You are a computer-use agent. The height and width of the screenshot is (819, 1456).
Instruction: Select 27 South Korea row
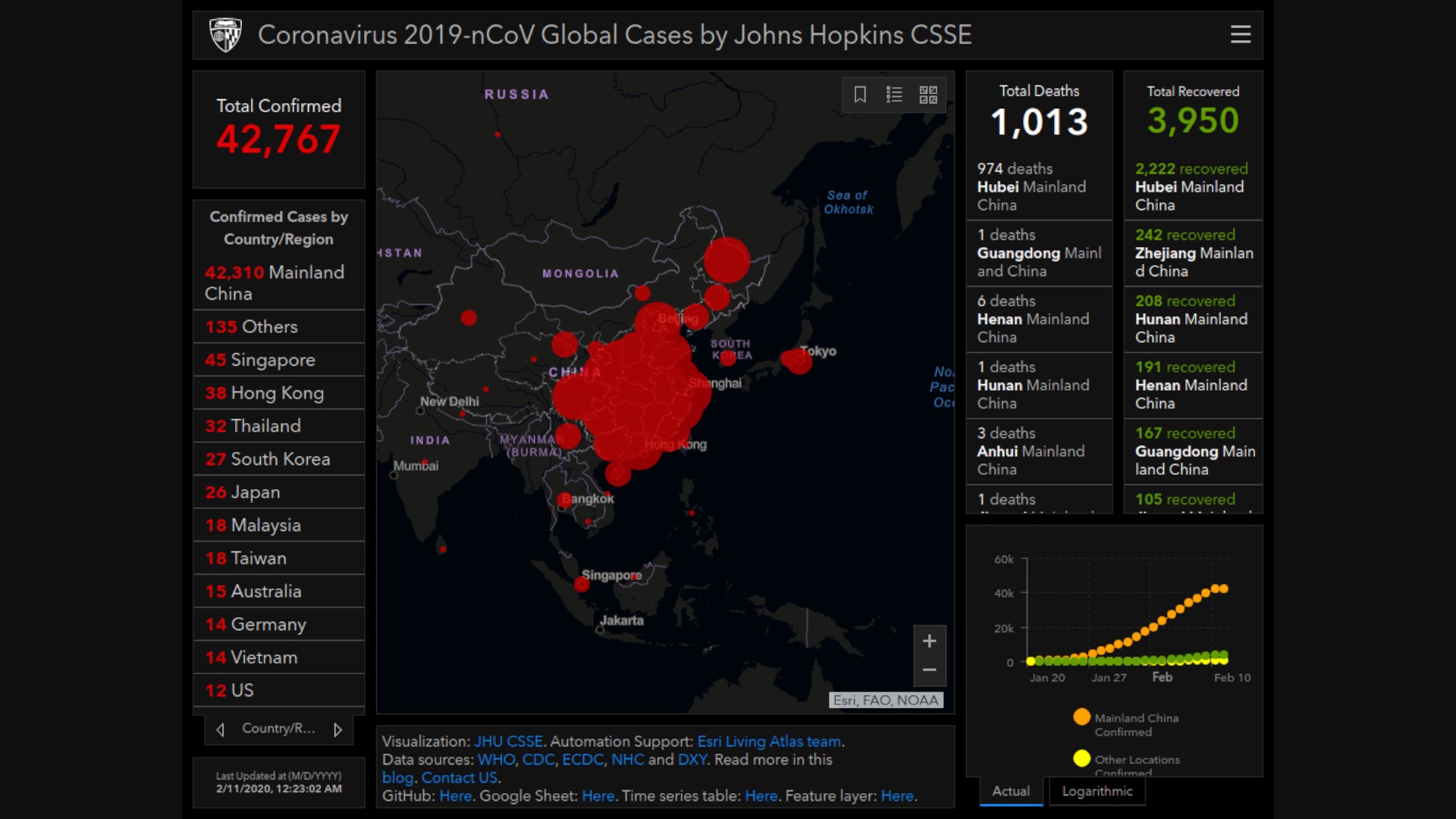279,459
